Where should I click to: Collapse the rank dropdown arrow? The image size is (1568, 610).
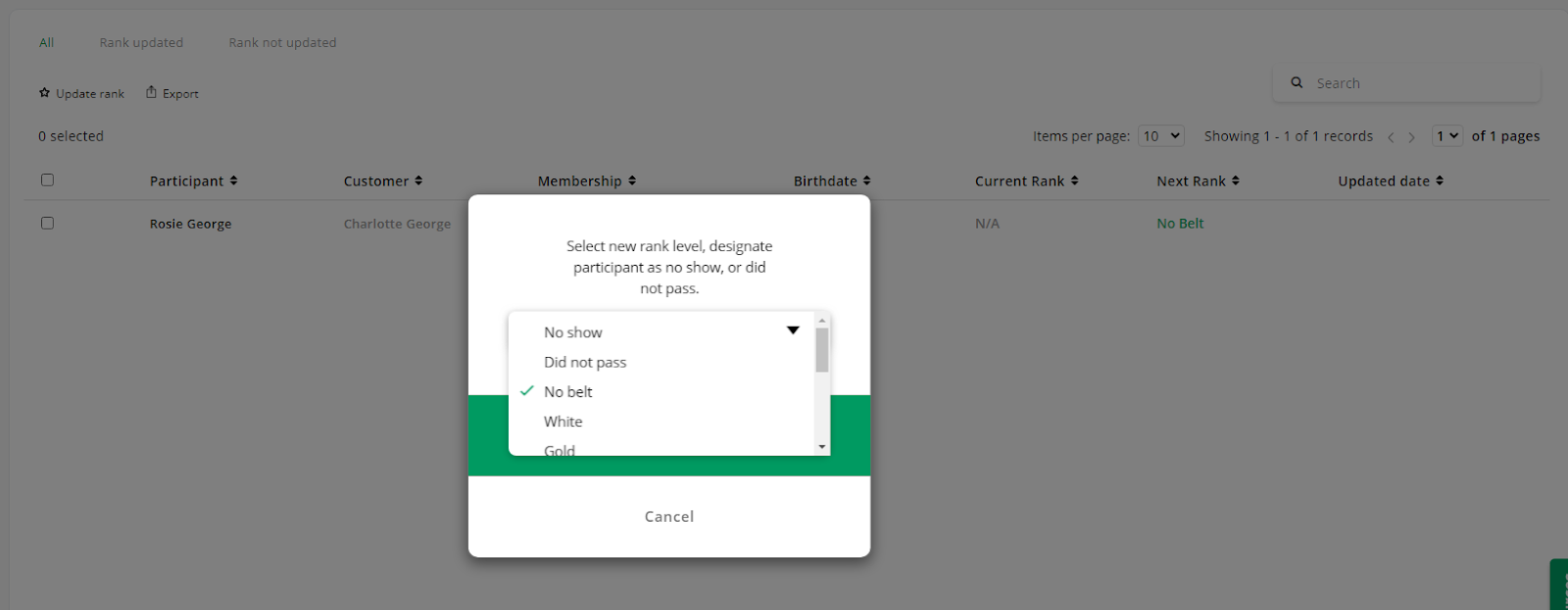[793, 330]
